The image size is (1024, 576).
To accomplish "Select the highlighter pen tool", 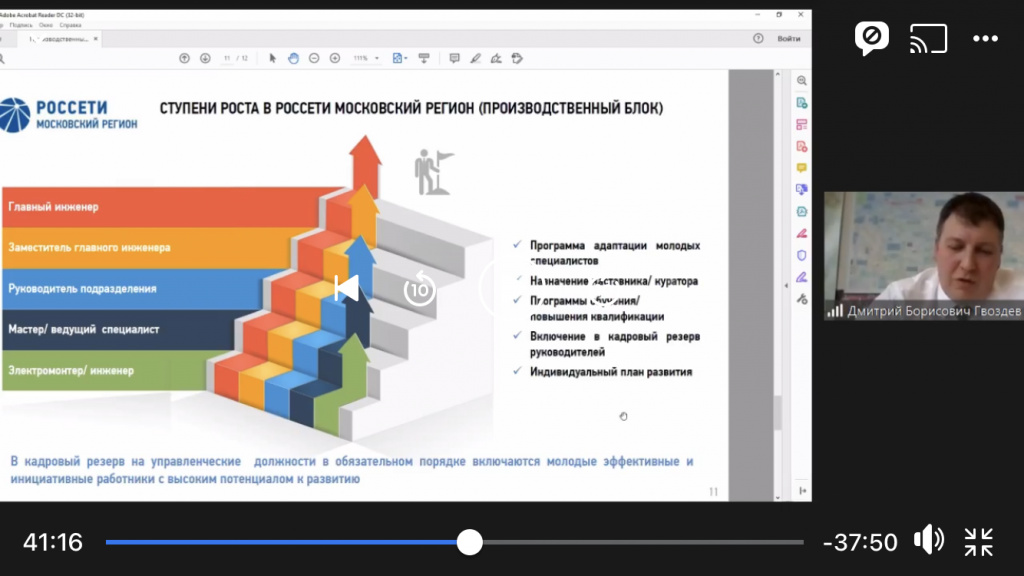I will coord(475,58).
